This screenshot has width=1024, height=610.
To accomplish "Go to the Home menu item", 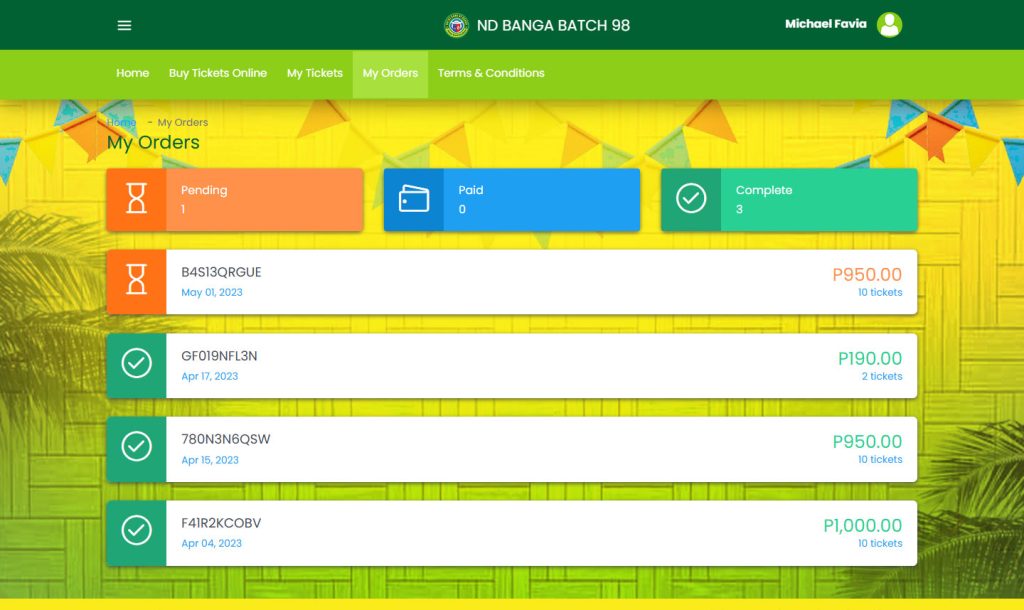I will click(132, 73).
